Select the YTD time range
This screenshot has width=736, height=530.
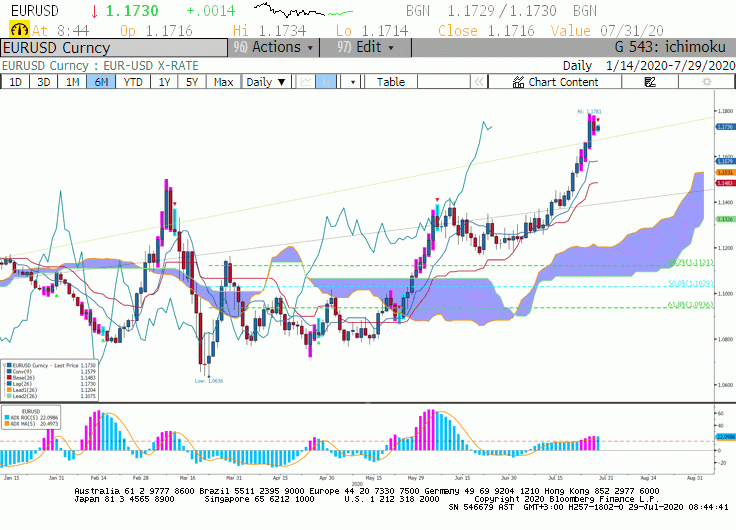(133, 82)
